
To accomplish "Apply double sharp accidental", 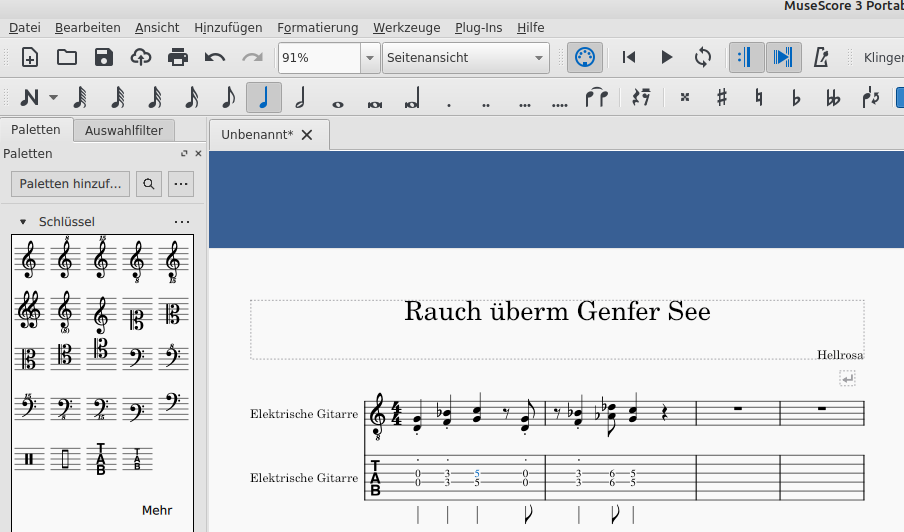I will pyautogui.click(x=684, y=97).
